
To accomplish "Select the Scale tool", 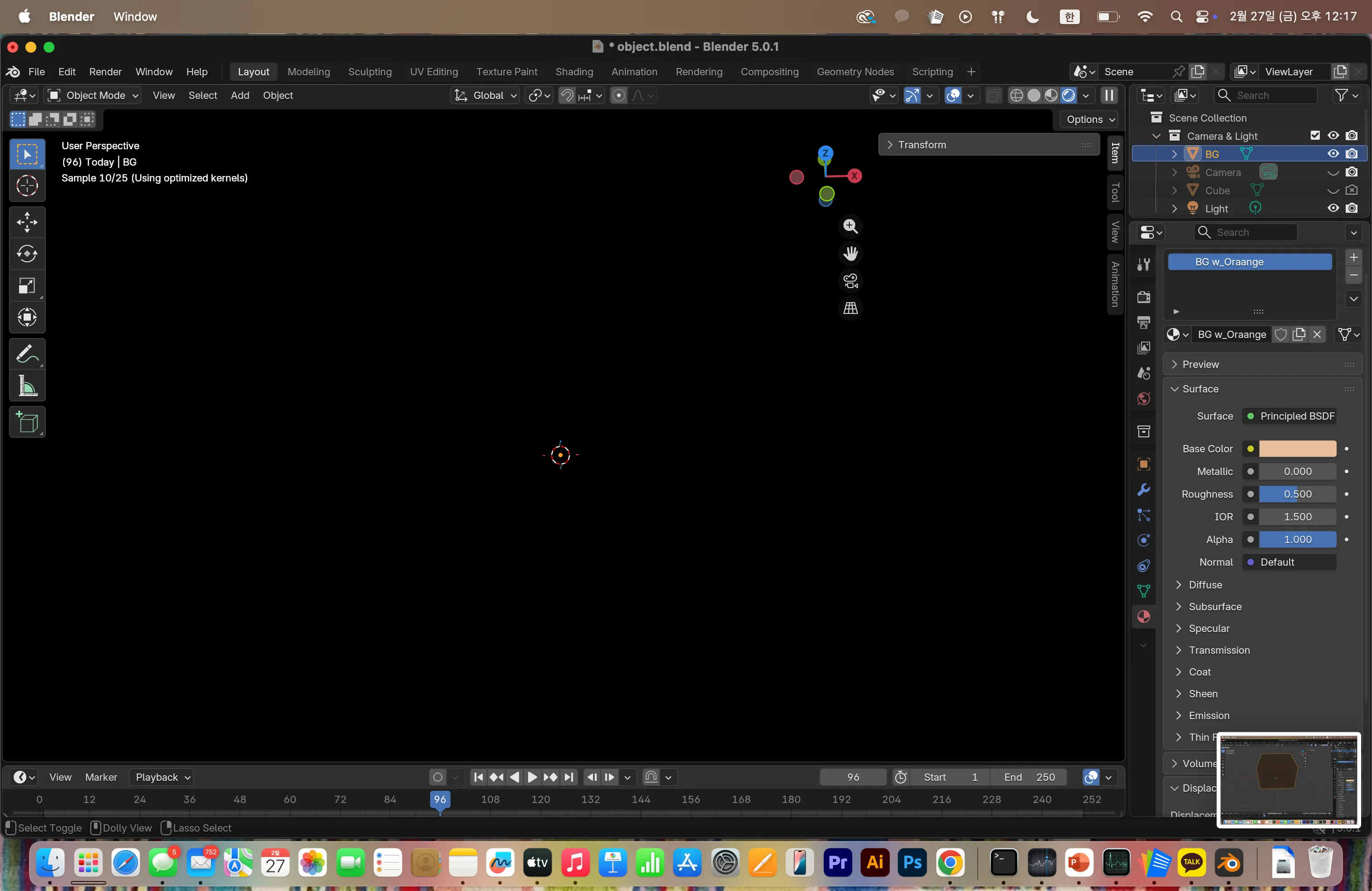I will [x=27, y=286].
